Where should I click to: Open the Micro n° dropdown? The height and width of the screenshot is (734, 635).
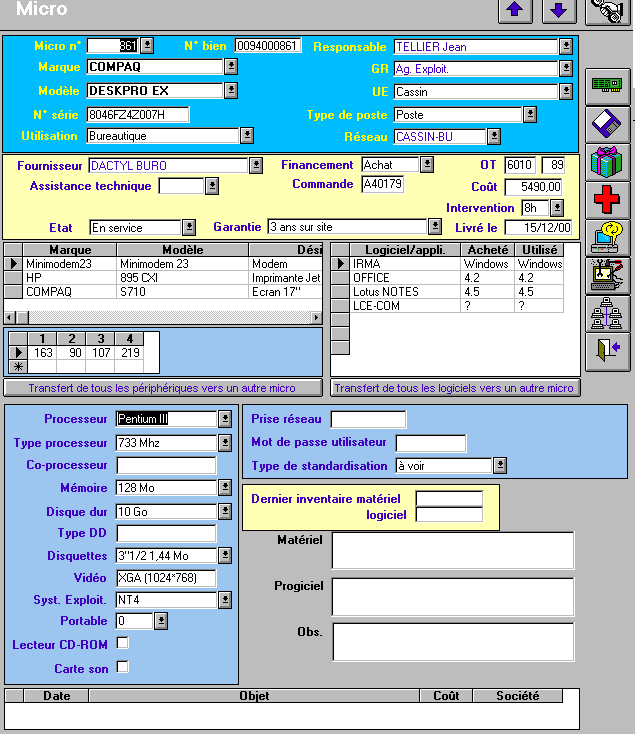147,45
